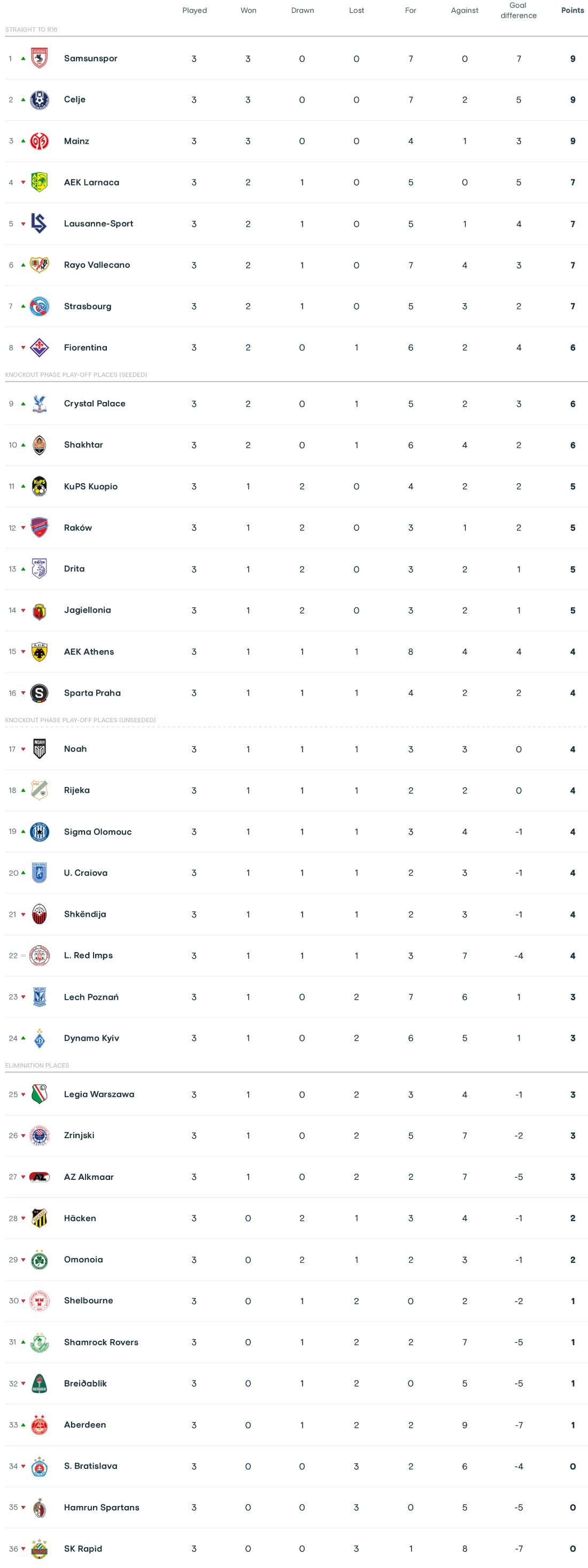
Task: Open the Shamrock Rovers team link
Action: pos(101,1342)
